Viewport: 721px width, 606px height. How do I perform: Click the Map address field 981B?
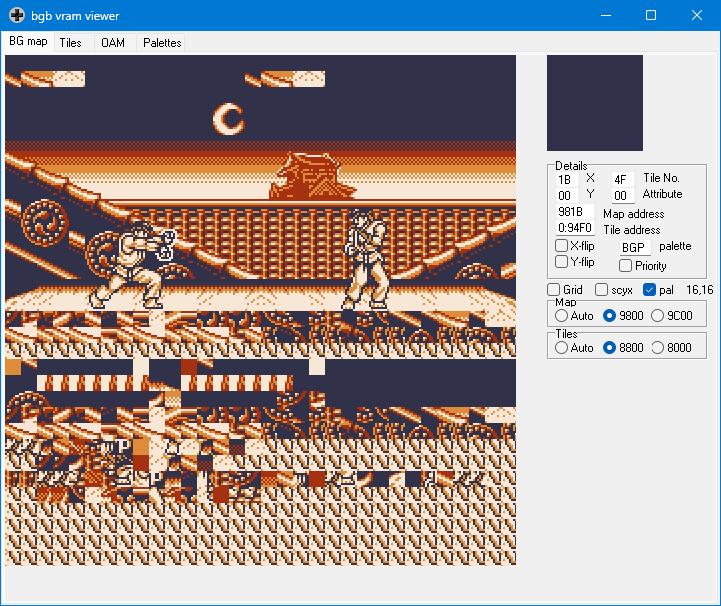click(575, 212)
